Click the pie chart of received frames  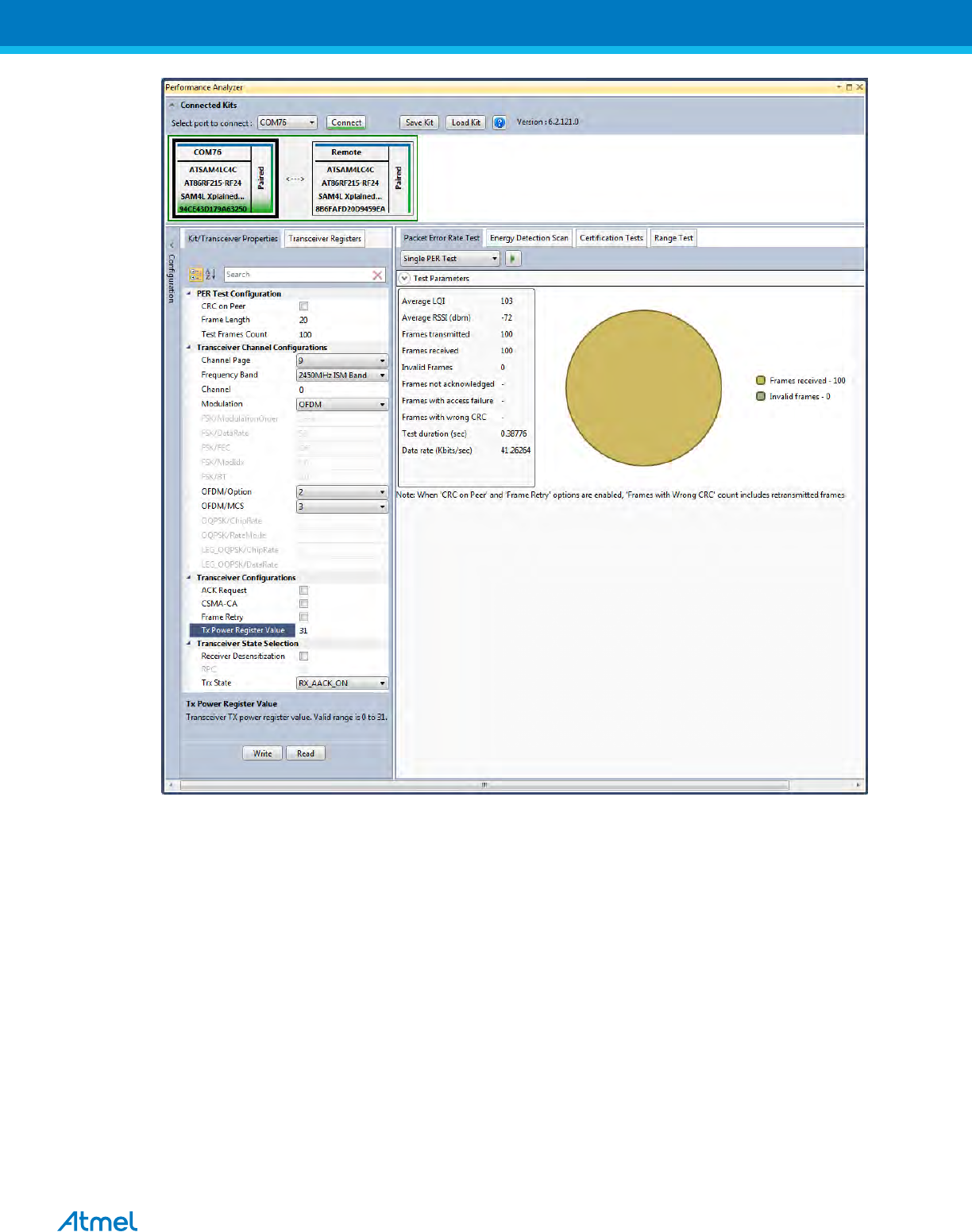[x=643, y=387]
